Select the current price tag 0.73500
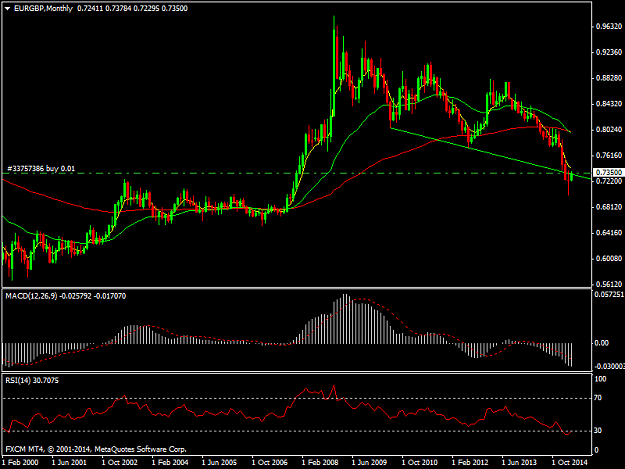Image resolution: width=625 pixels, height=469 pixels. 608,172
